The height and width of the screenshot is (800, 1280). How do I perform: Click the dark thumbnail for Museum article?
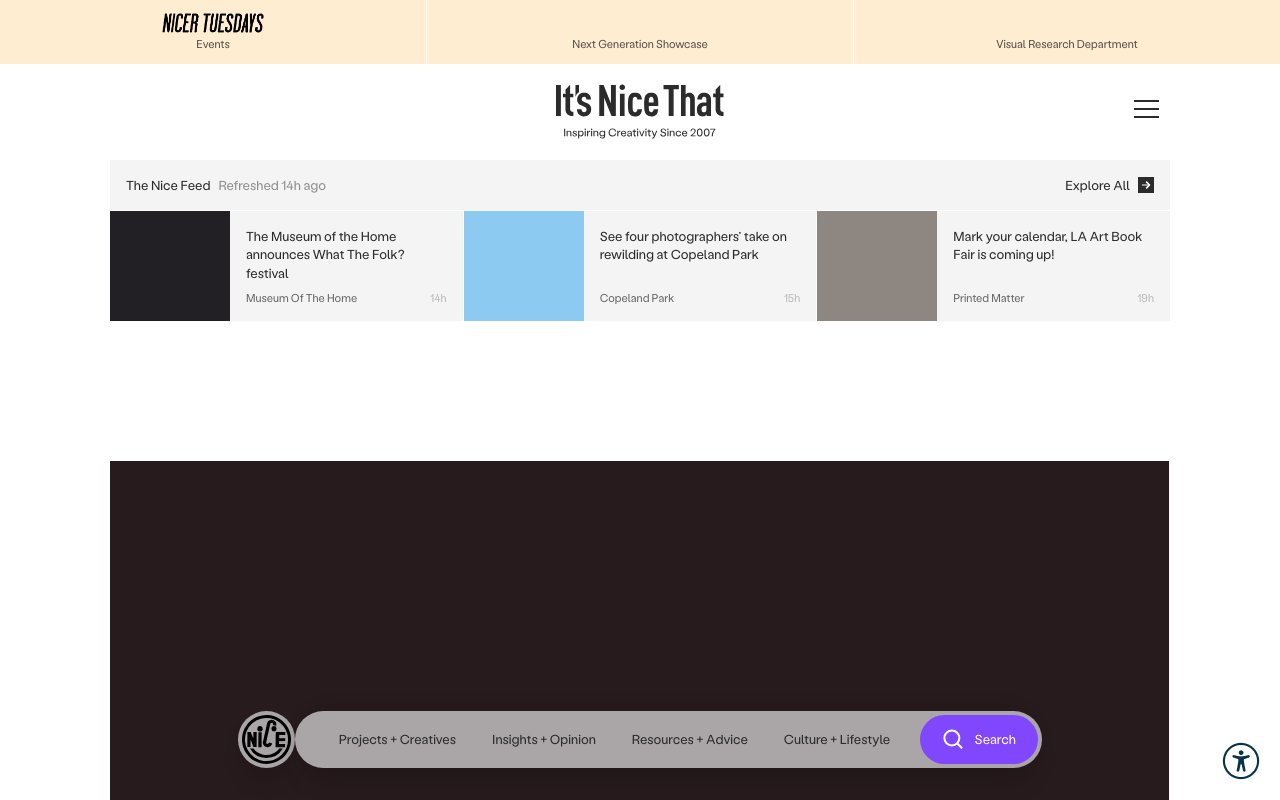tap(170, 266)
